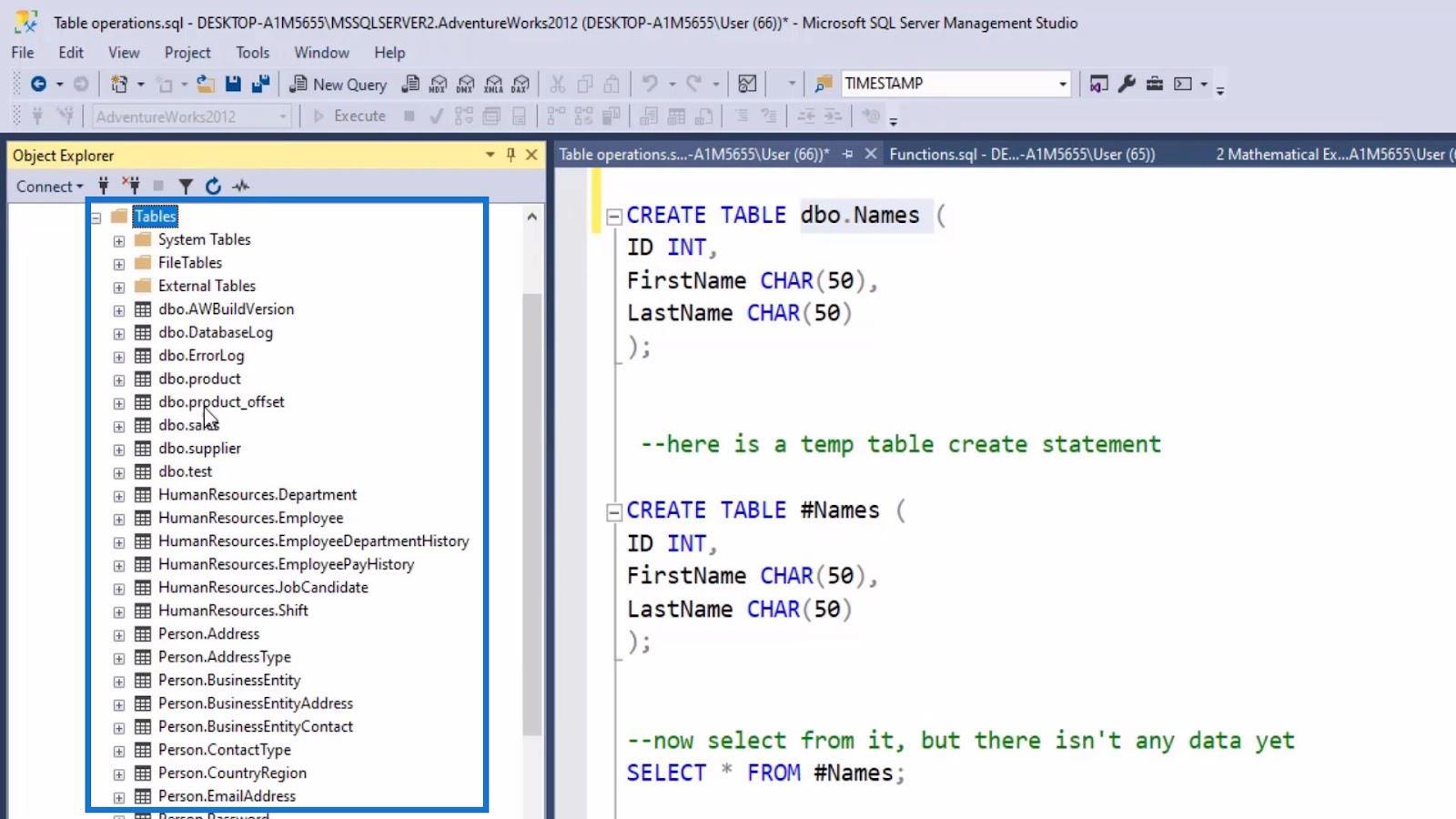Screen dimensions: 1456x819
Task: Collapse the Tables folder node
Action: tap(96, 217)
